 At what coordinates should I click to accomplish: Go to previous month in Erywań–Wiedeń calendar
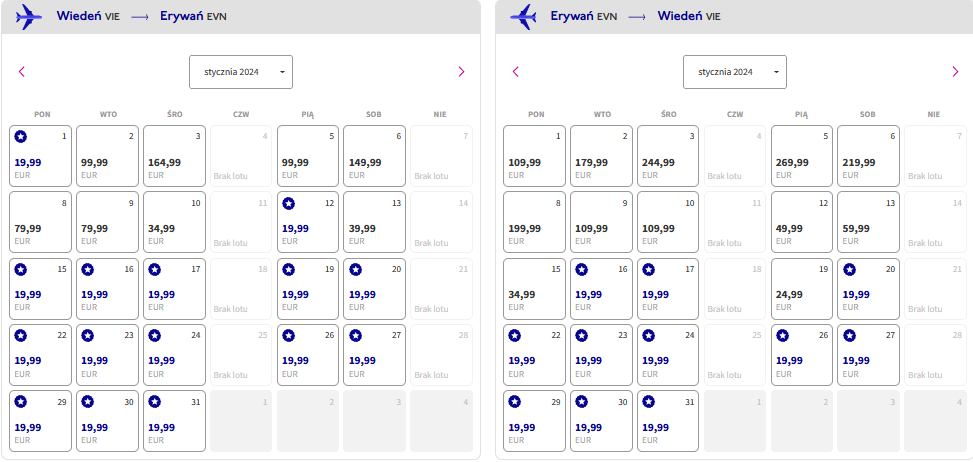pyautogui.click(x=516, y=71)
